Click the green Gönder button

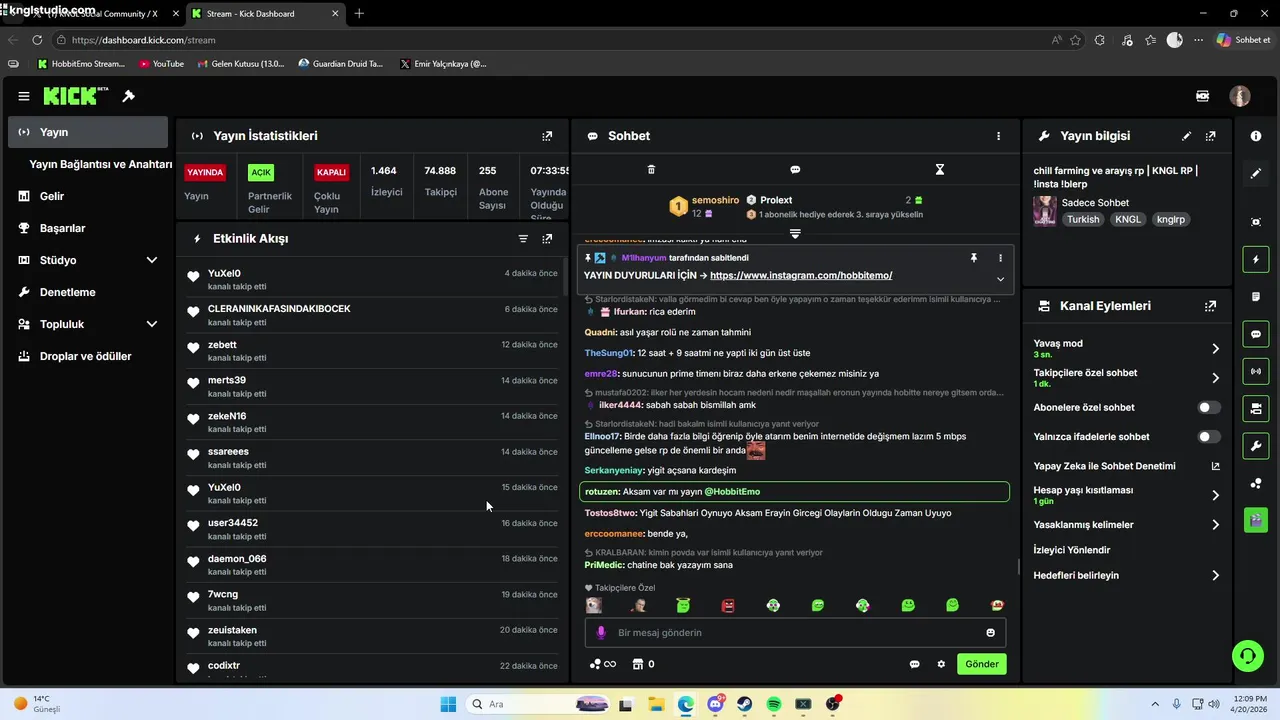[981, 664]
